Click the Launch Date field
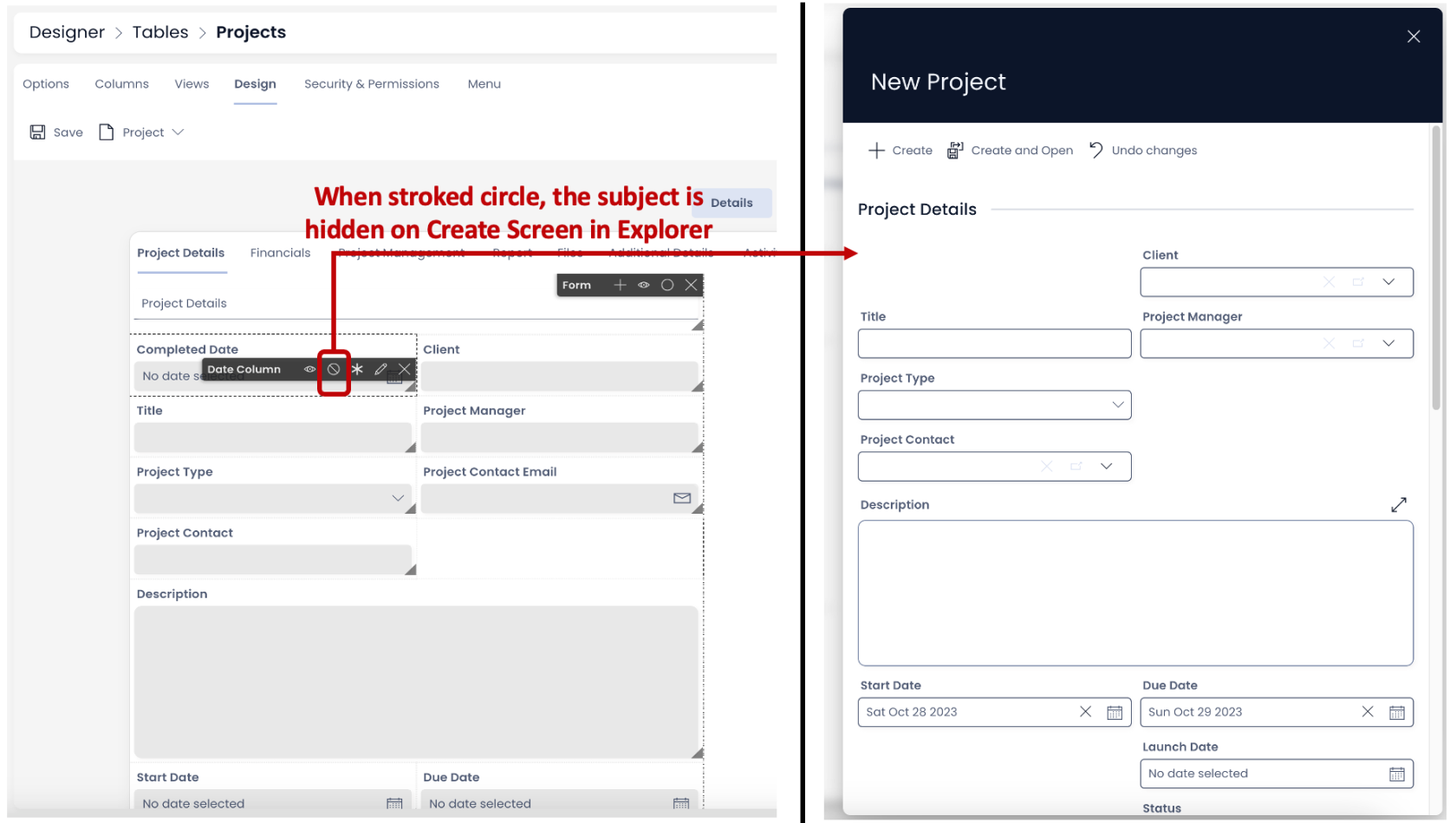This screenshot has width=1456, height=823. point(1277,774)
